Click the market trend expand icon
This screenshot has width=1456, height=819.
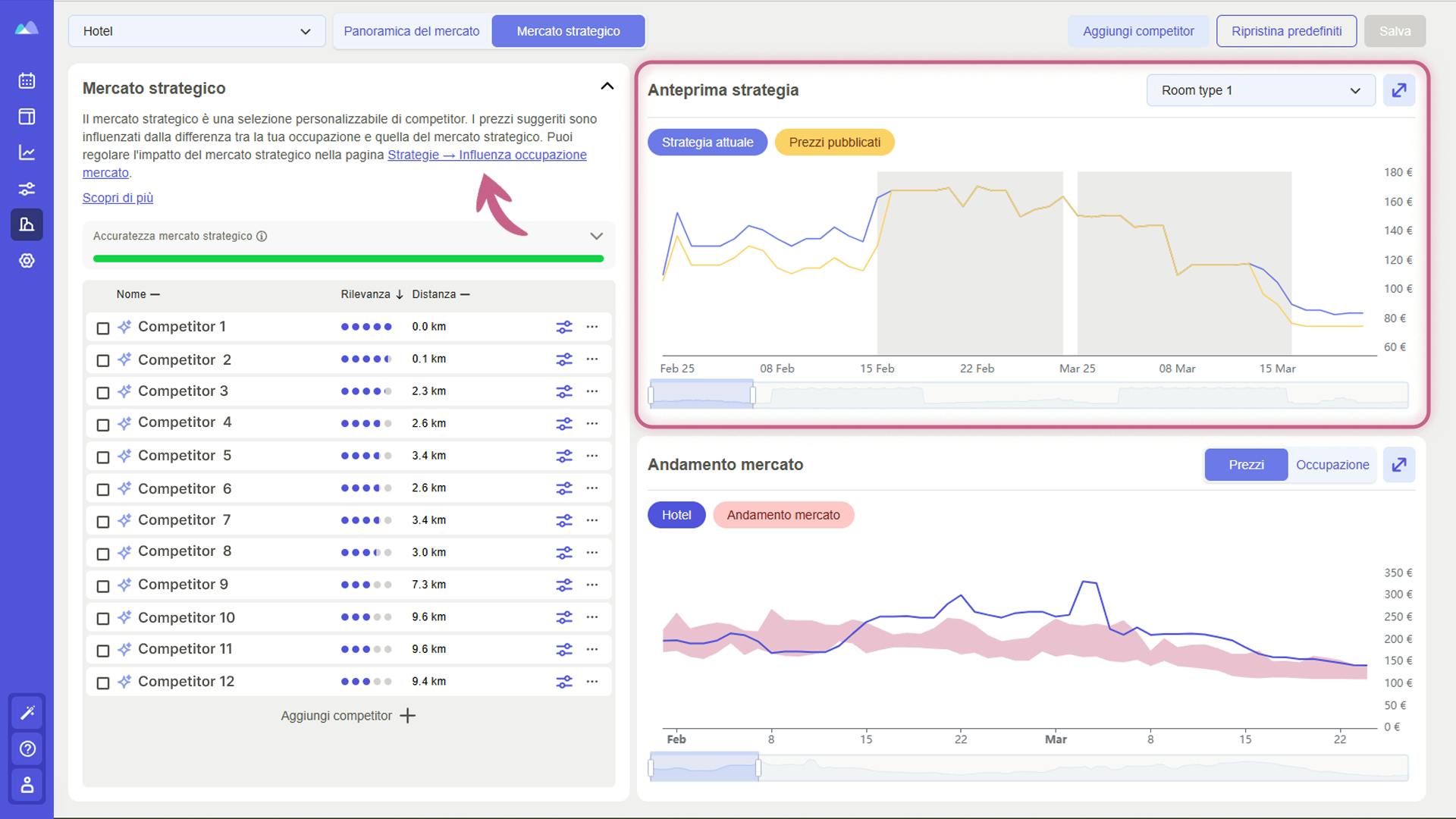tap(1400, 464)
